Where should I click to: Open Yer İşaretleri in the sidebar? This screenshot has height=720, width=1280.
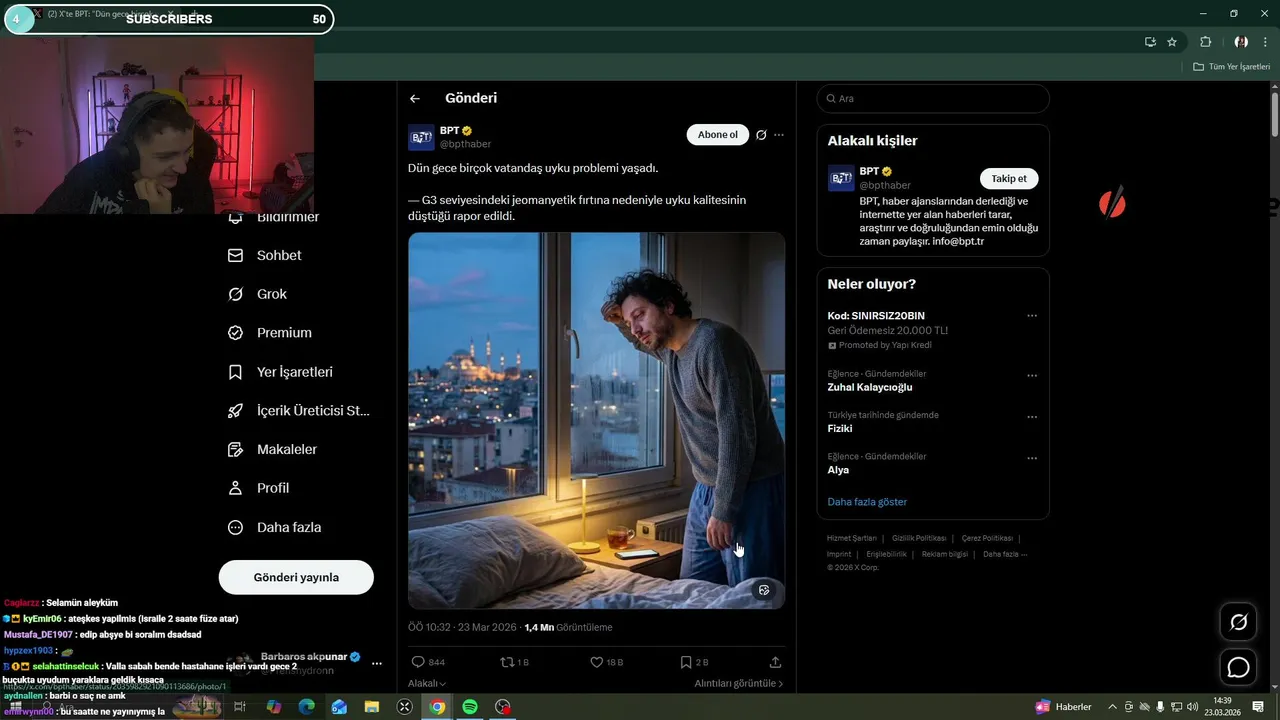(281, 372)
